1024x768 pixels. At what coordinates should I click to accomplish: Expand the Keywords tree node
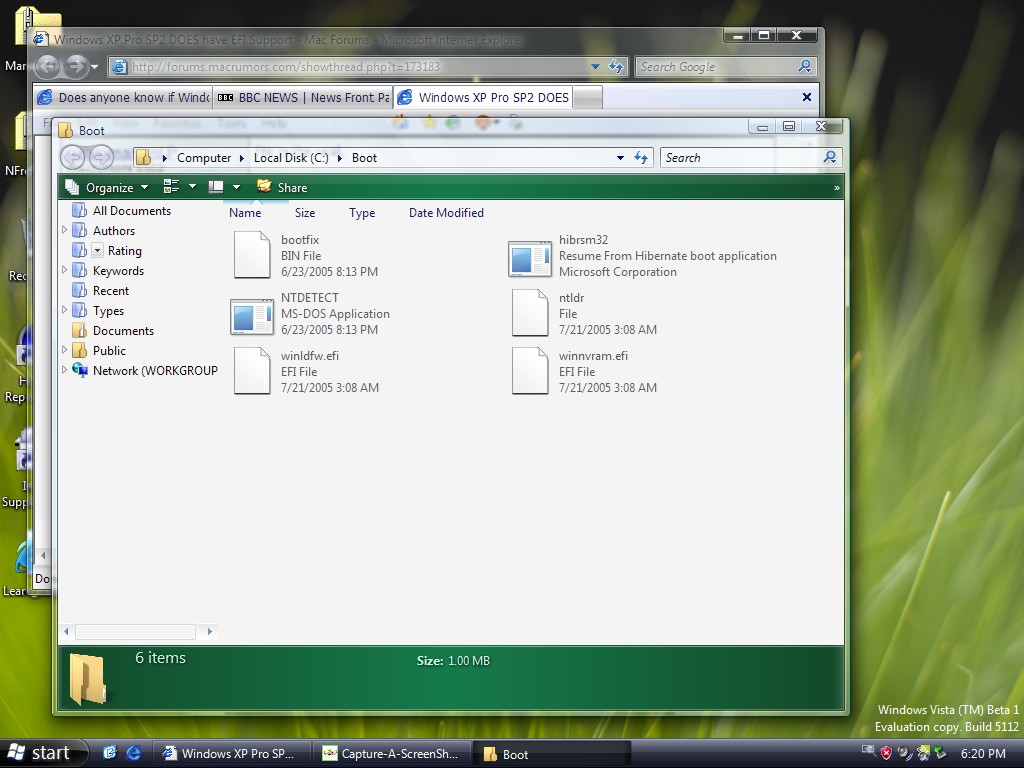pyautogui.click(x=64, y=270)
